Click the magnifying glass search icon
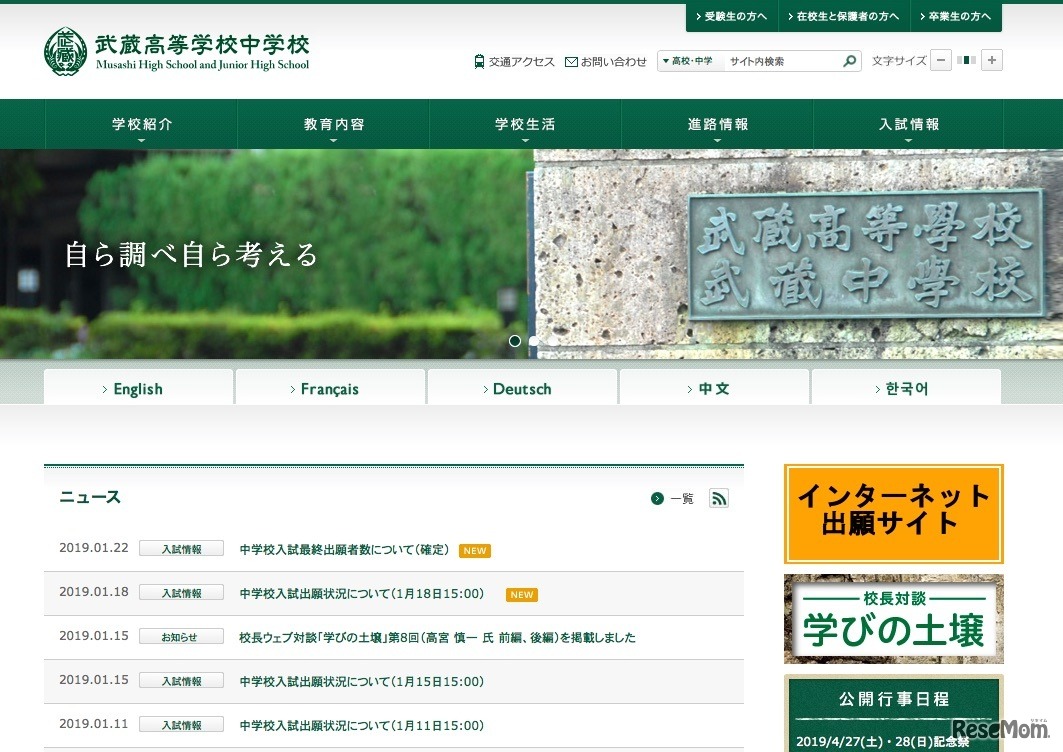The width and height of the screenshot is (1063, 752). [x=849, y=60]
